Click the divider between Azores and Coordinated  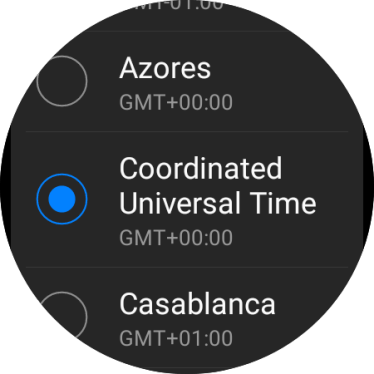187,132
